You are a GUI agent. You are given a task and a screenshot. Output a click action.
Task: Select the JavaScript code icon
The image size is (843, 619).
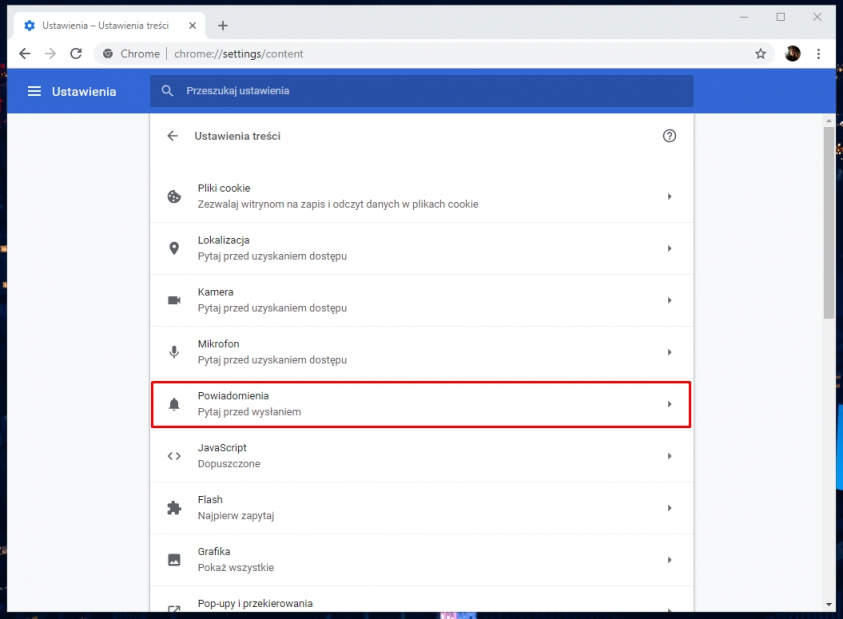coord(174,456)
